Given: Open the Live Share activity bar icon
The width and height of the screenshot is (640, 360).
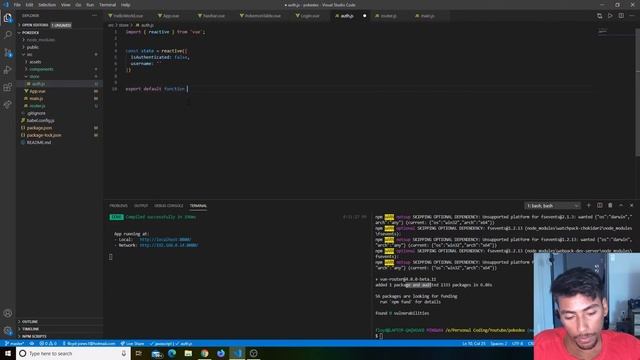Looking at the screenshot, I should (x=7, y=104).
